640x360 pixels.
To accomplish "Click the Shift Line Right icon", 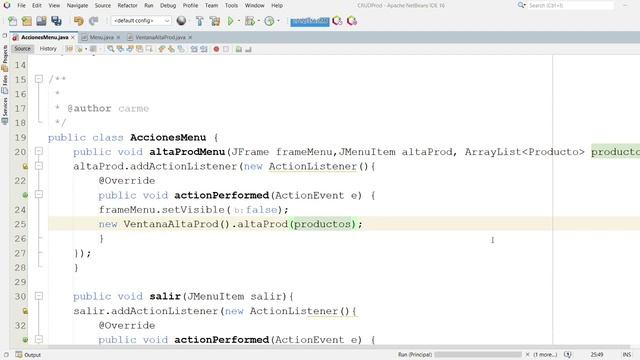I will point(204,49).
